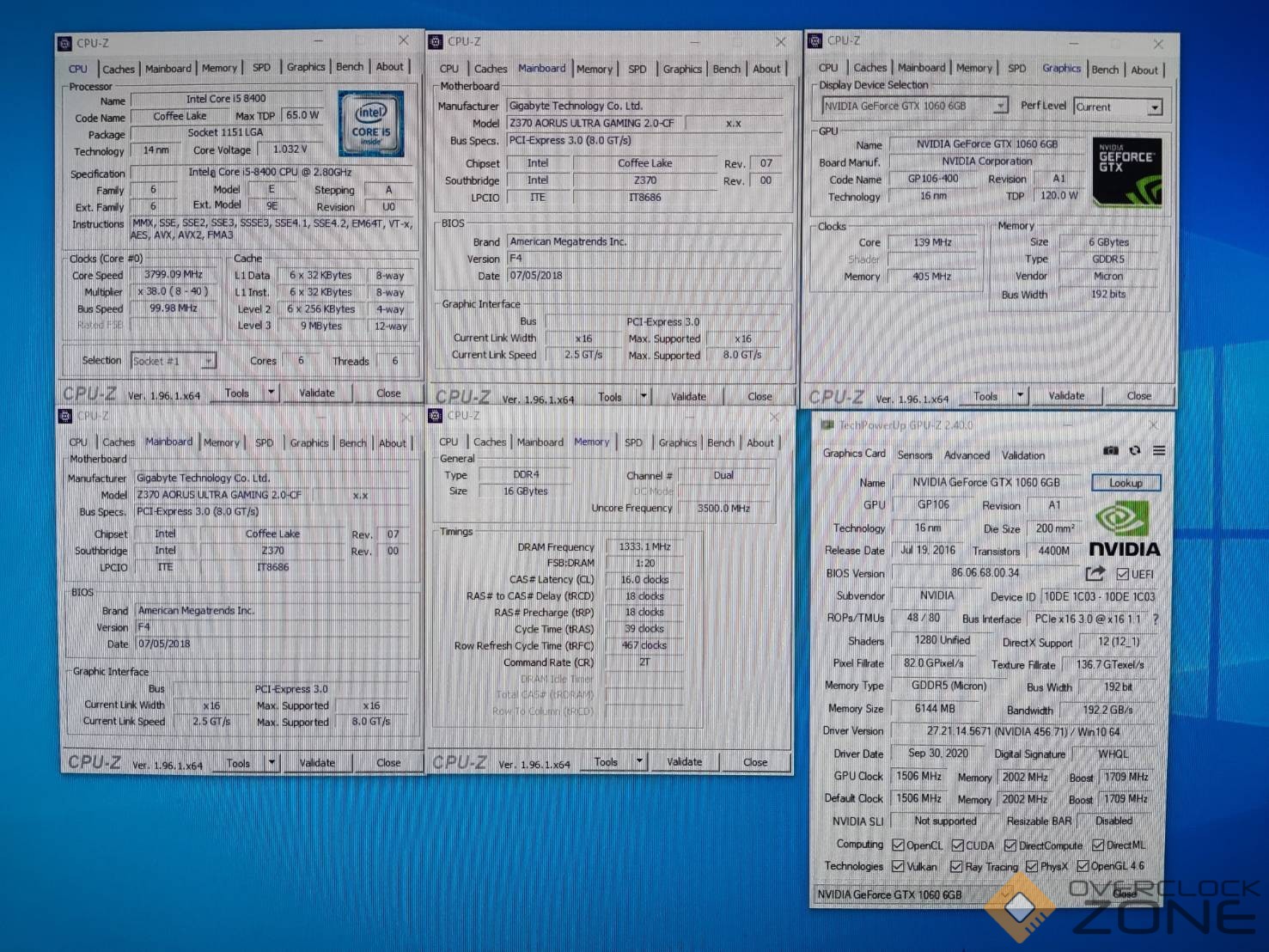Click the BIOS export share icon
This screenshot has width=1269, height=952.
[1095, 573]
